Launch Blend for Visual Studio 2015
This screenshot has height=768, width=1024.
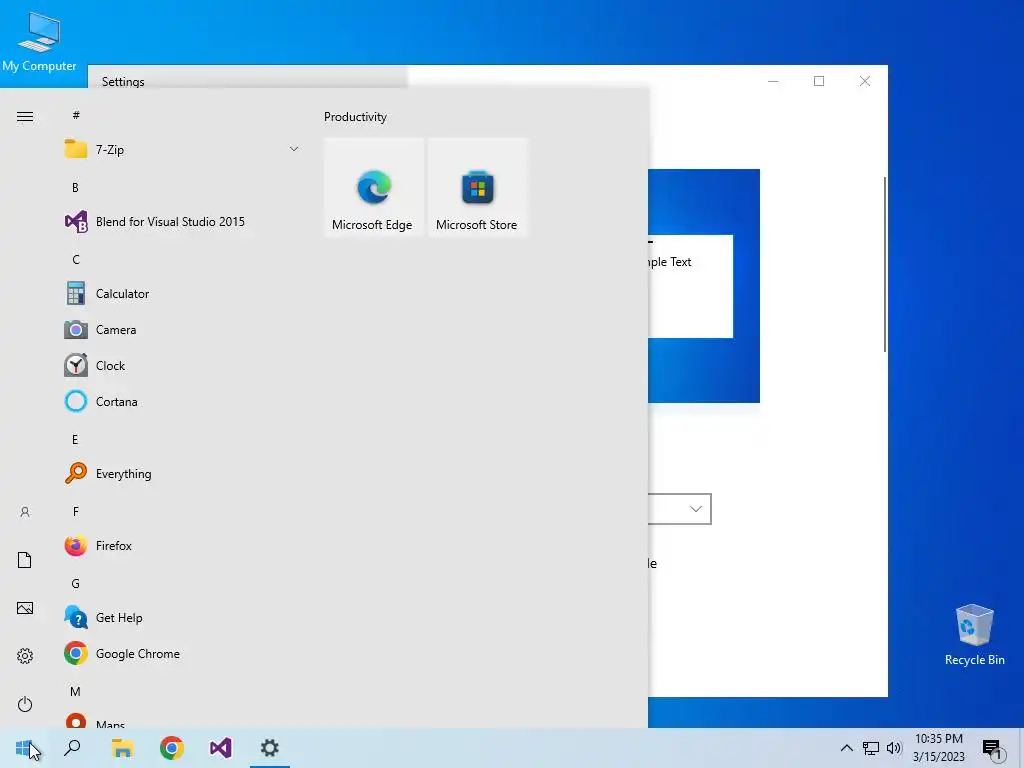[182, 222]
